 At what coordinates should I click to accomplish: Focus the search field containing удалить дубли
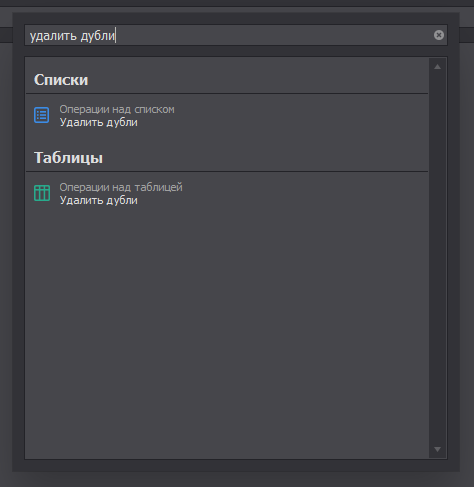coord(236,35)
